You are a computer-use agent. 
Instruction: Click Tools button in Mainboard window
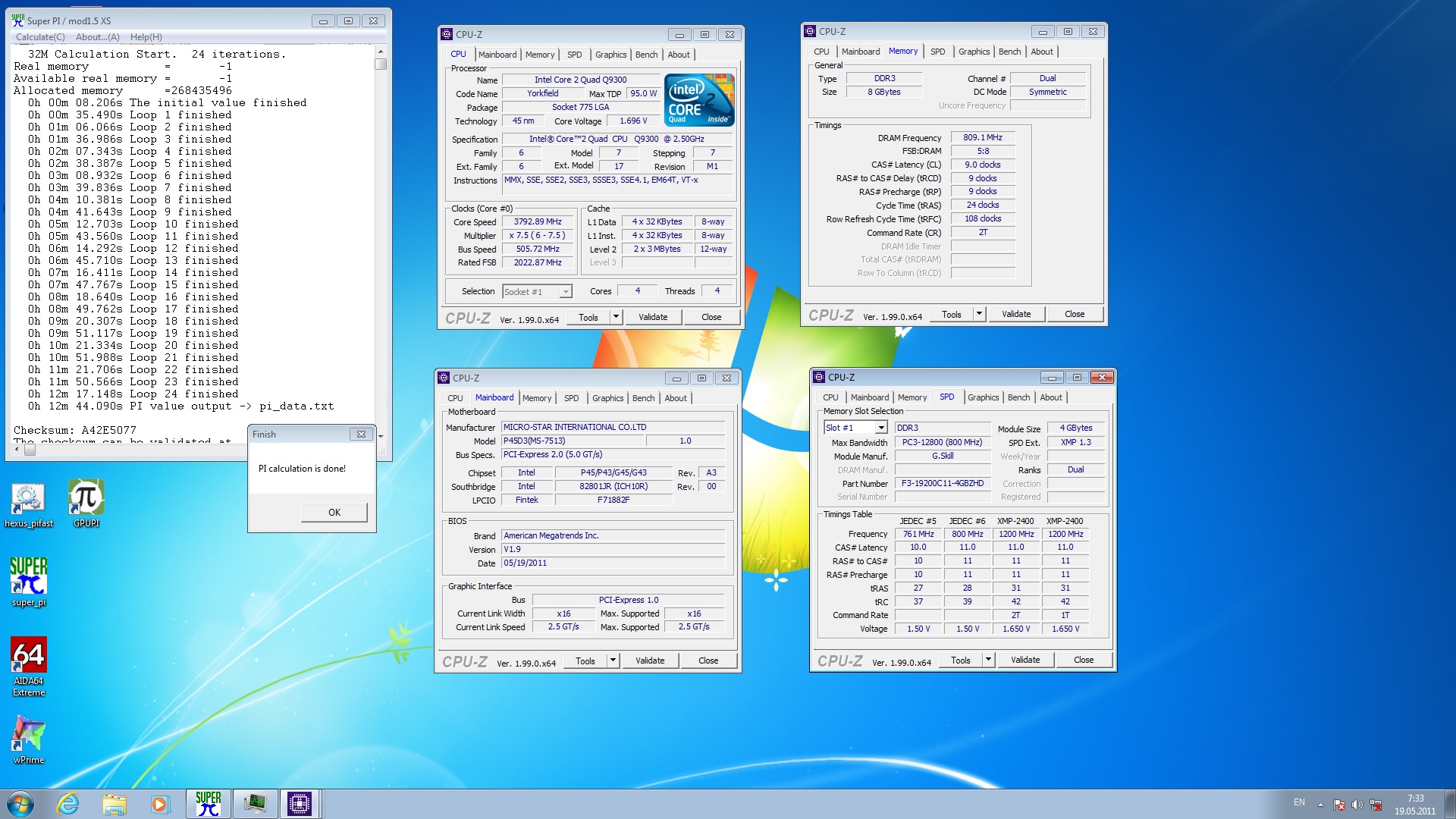(x=585, y=661)
